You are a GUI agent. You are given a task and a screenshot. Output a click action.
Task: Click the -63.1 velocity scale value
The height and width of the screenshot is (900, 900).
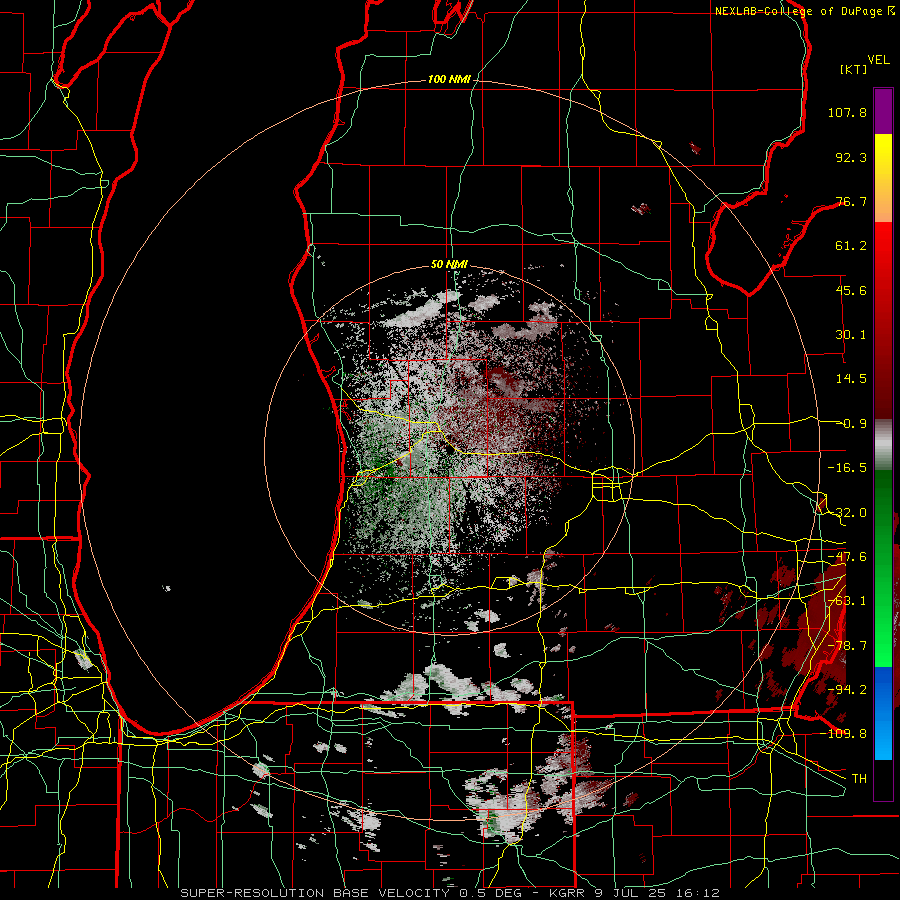point(847,601)
